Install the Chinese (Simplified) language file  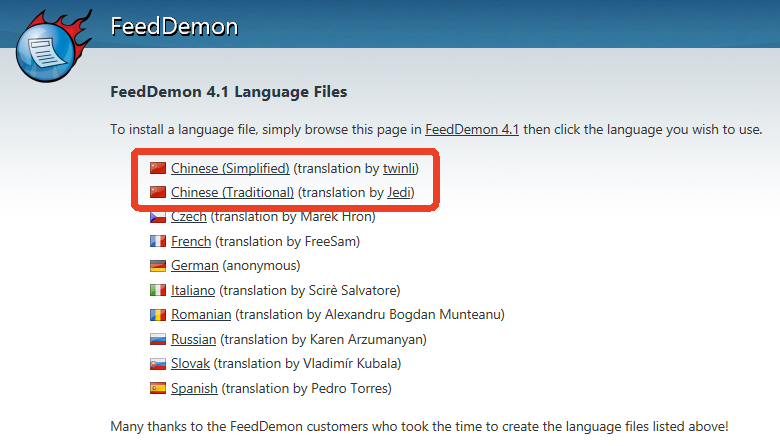(230, 168)
